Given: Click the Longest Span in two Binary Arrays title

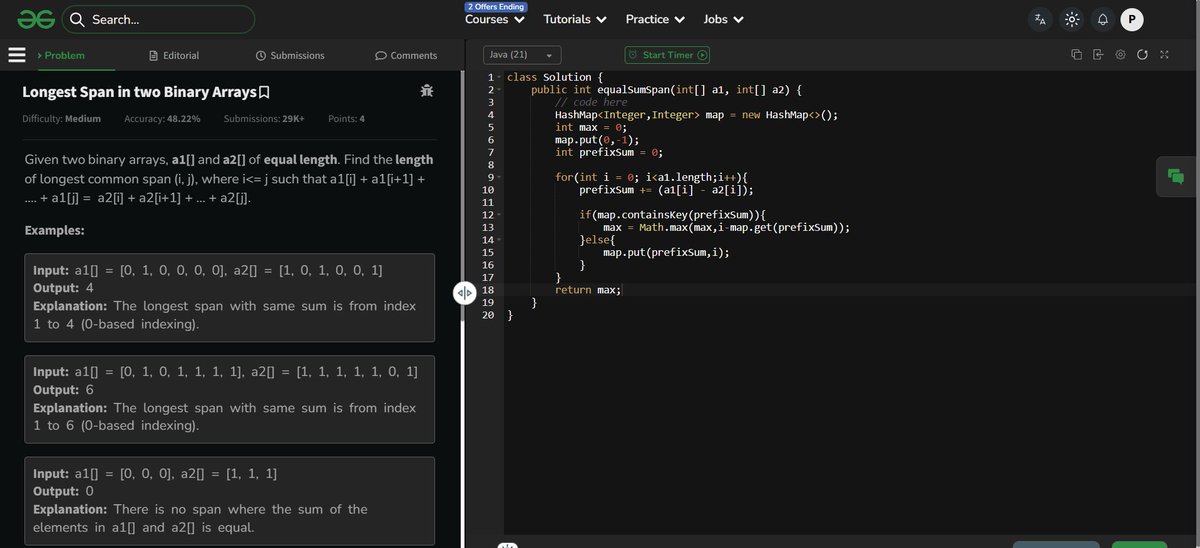Looking at the screenshot, I should tap(139, 93).
